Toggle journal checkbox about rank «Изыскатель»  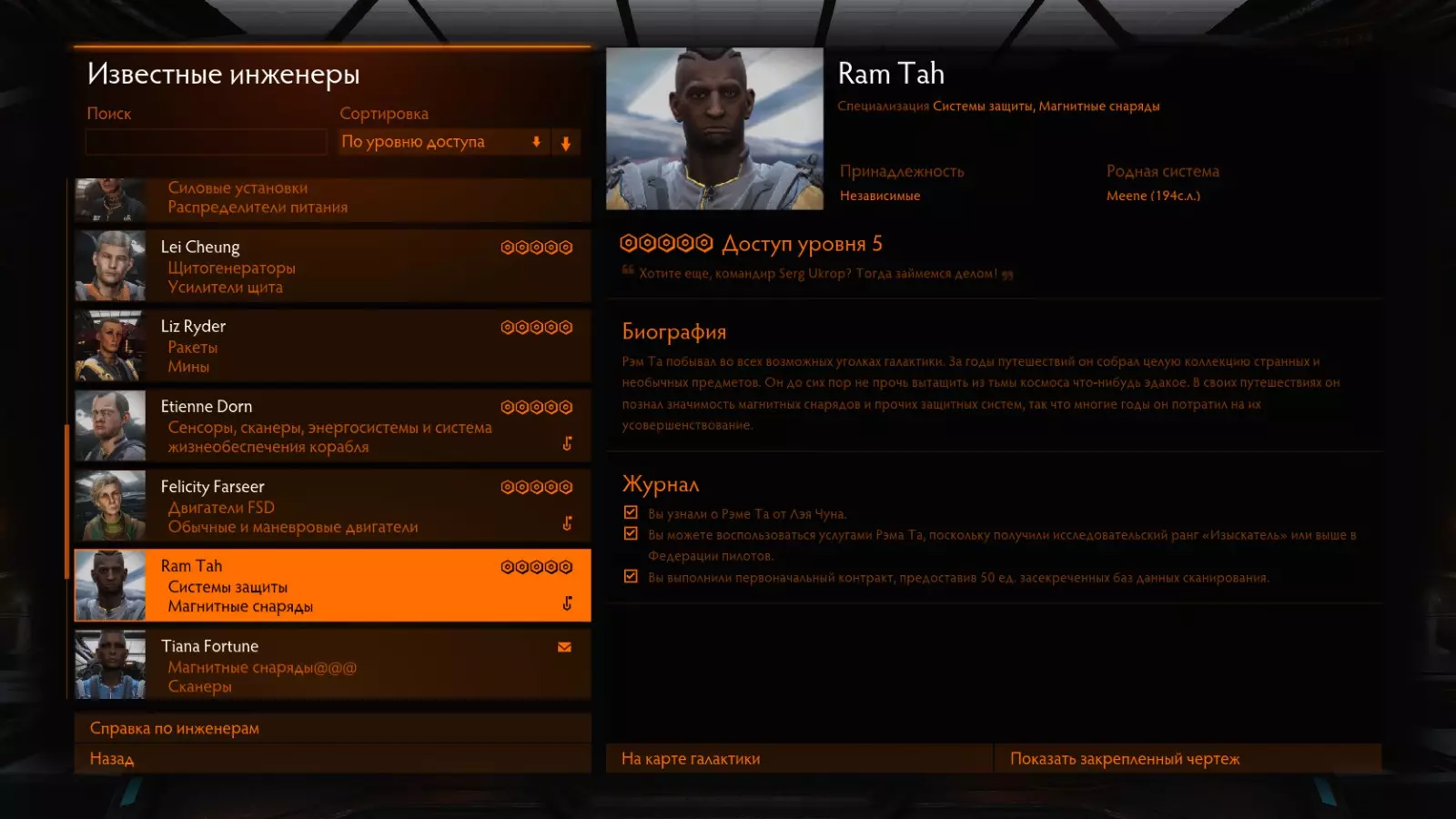[631, 534]
